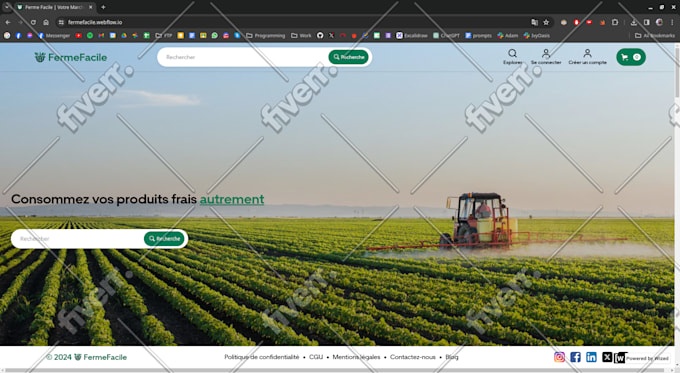Open the Adam bookmark
680x373 pixels.
(x=507, y=36)
